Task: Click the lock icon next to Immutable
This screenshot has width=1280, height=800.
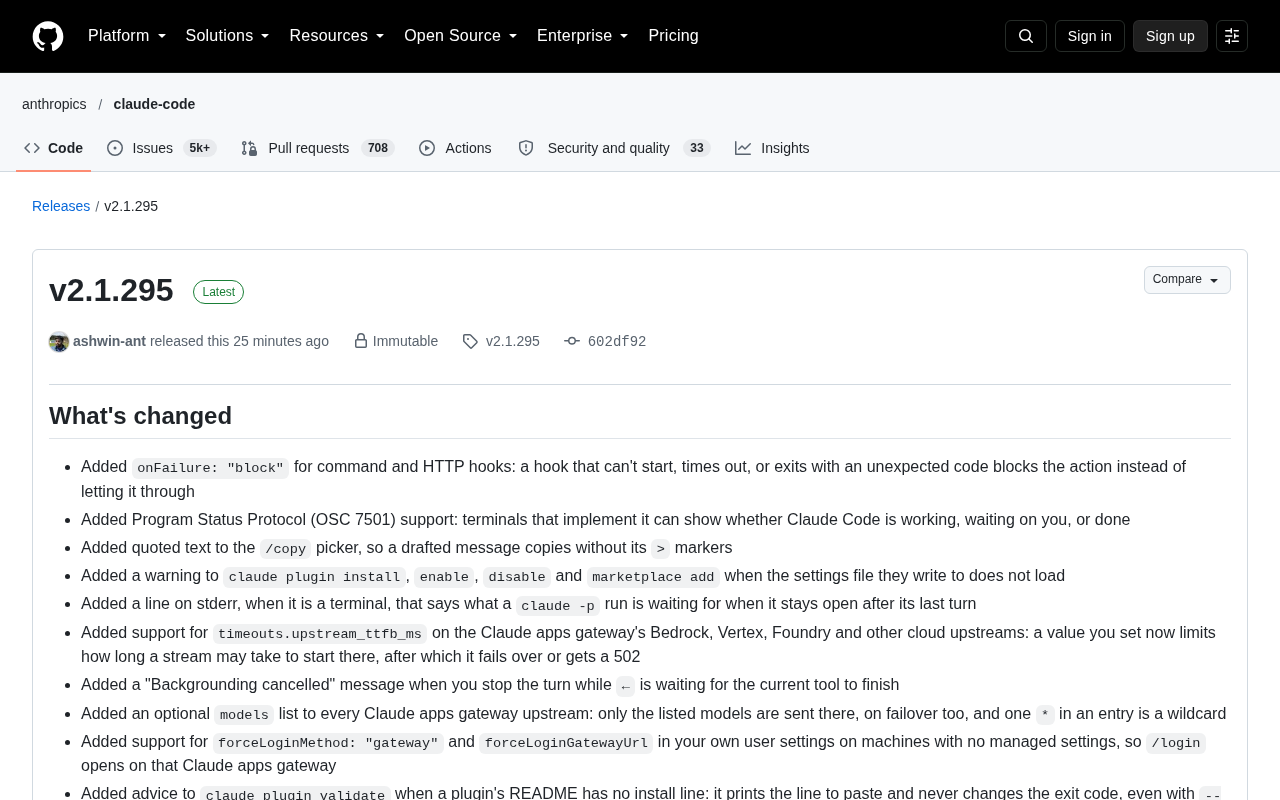Action: (x=361, y=341)
